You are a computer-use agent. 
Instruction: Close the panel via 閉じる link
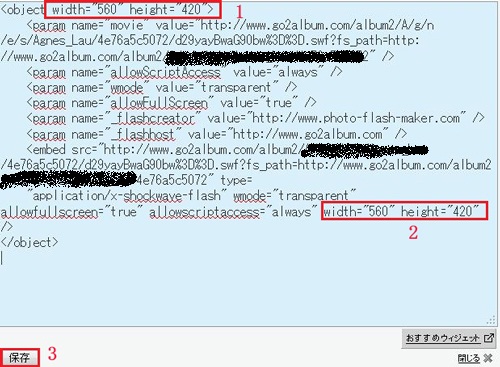pos(469,359)
